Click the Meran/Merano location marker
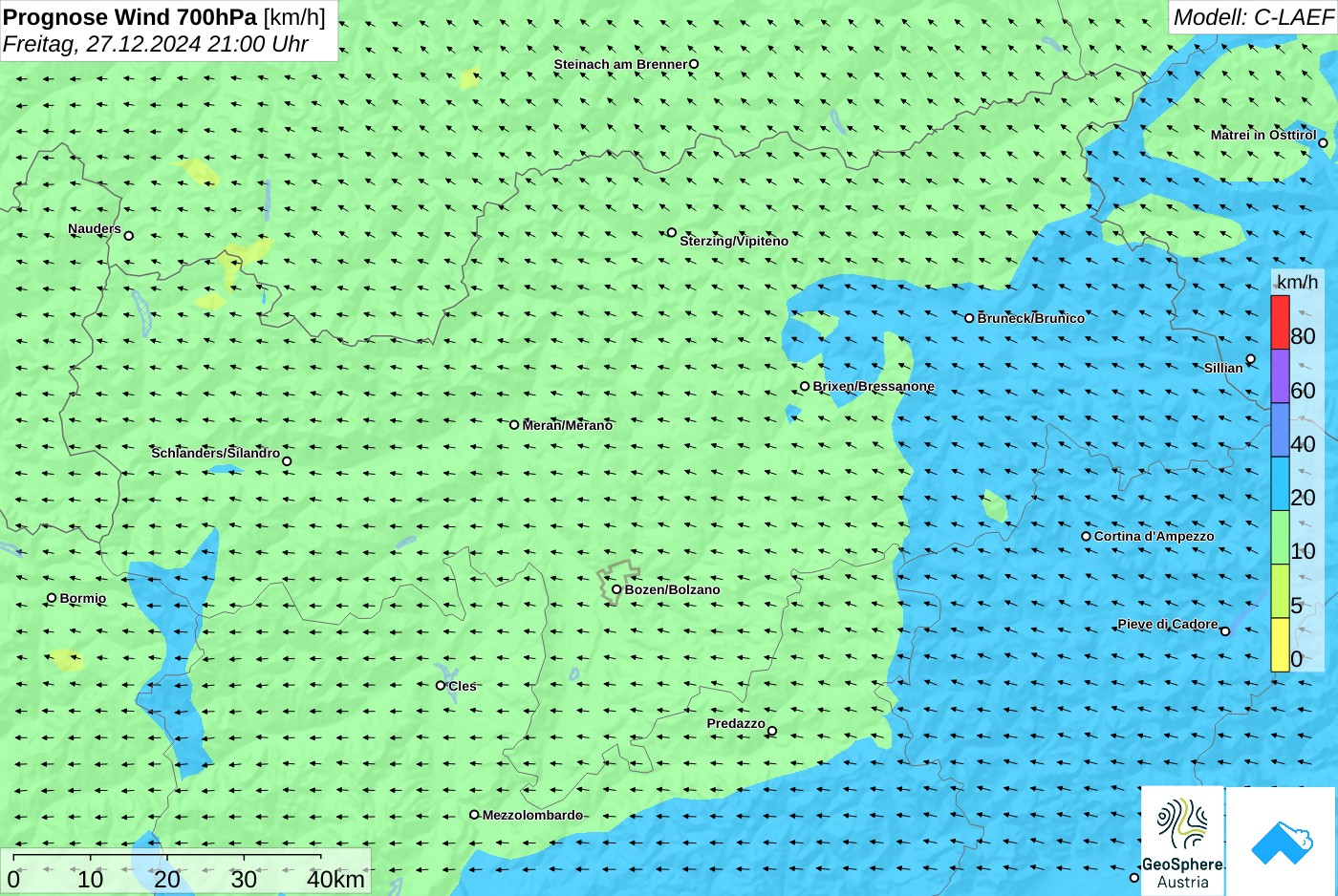Screen dimensions: 1338x896 pyautogui.click(x=514, y=425)
